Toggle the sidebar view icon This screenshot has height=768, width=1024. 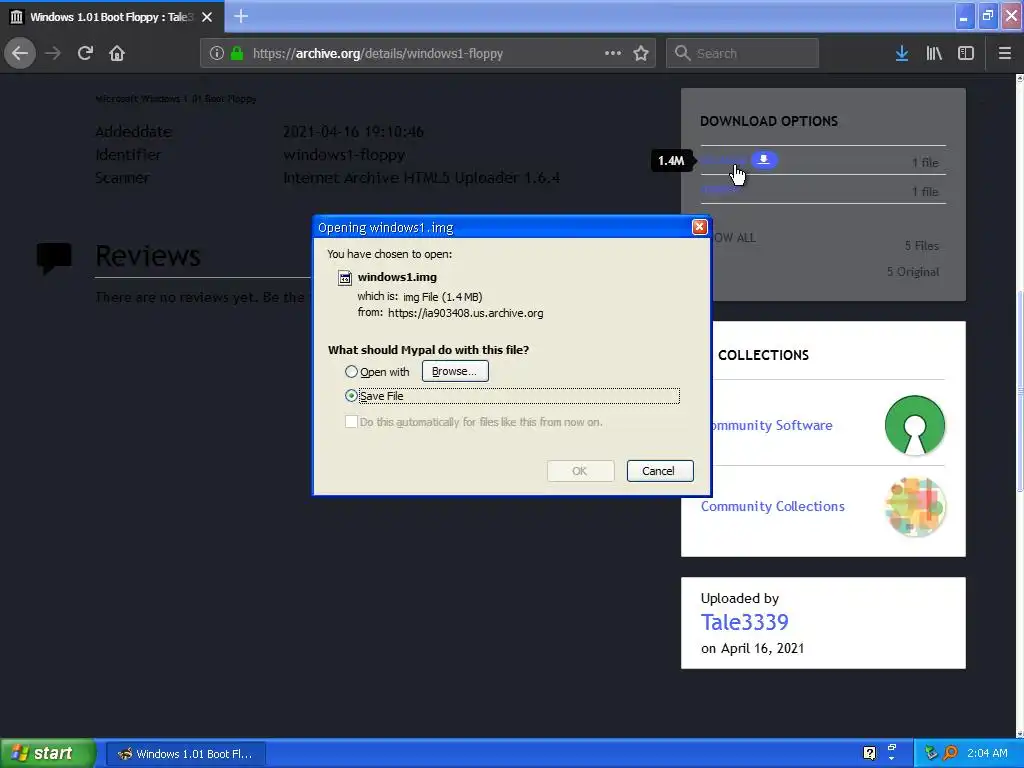pos(966,53)
